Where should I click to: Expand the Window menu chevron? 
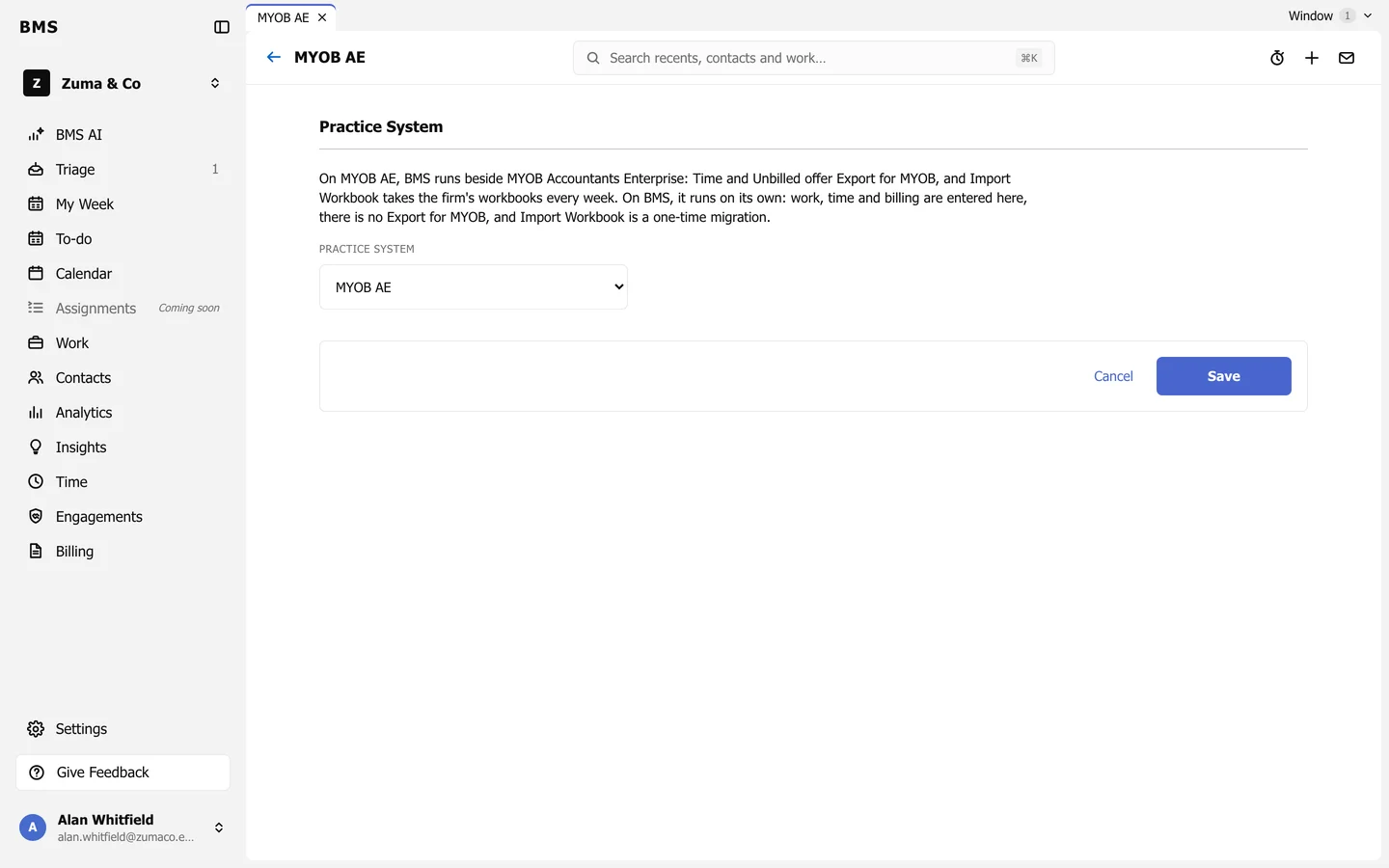point(1367,15)
